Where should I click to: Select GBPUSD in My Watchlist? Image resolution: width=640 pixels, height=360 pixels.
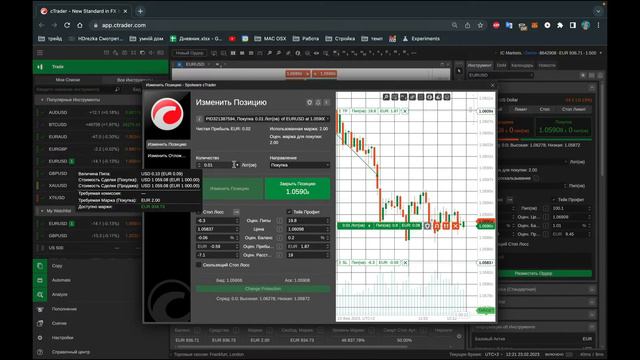pyautogui.click(x=58, y=236)
